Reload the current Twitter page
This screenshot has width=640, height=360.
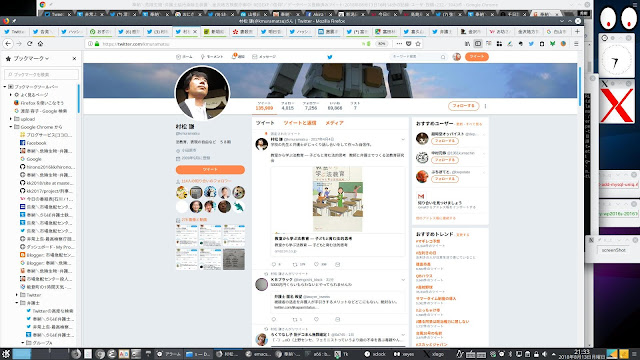(x=30, y=43)
